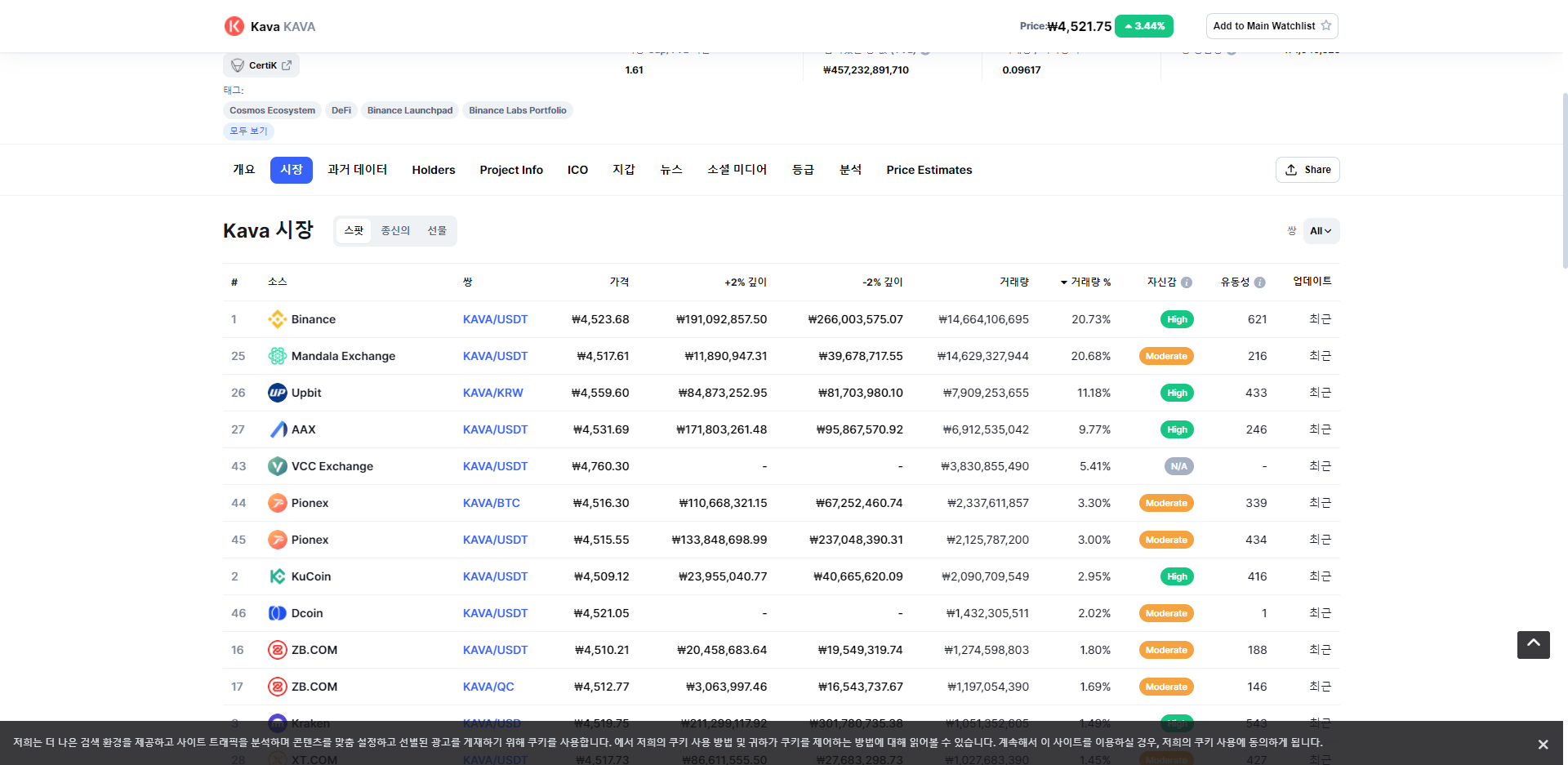Viewport: 1568px width, 765px height.
Task: Open the Price Estimates tab
Action: [x=929, y=170]
